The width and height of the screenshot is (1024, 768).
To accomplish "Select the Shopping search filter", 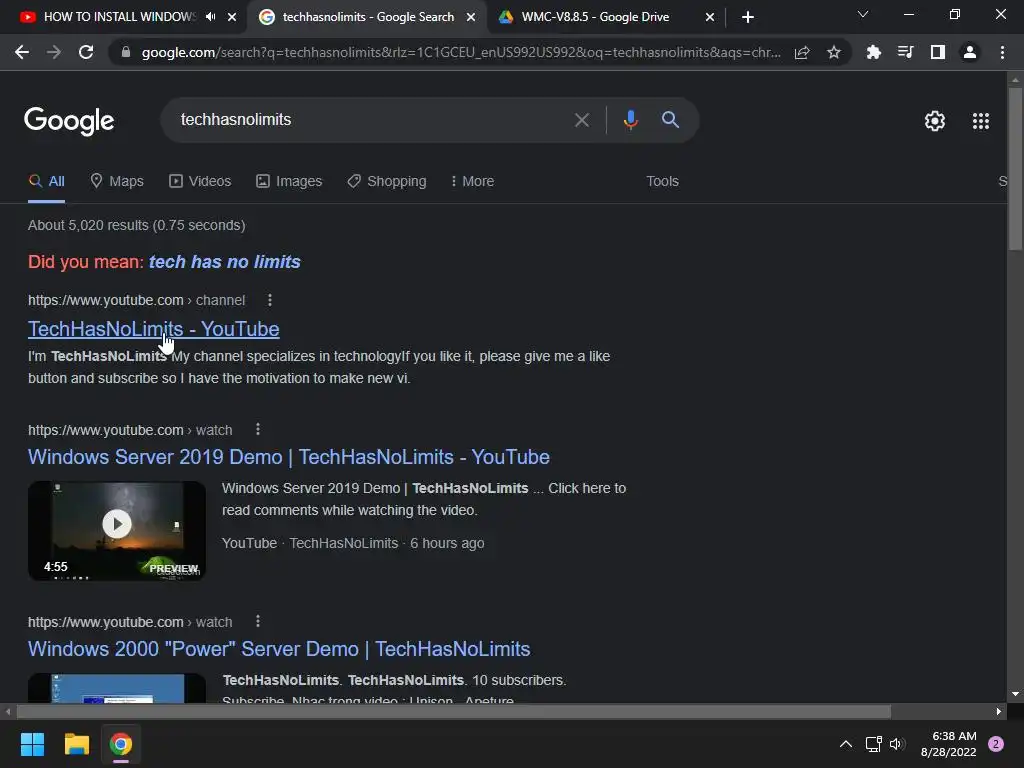I will (387, 181).
